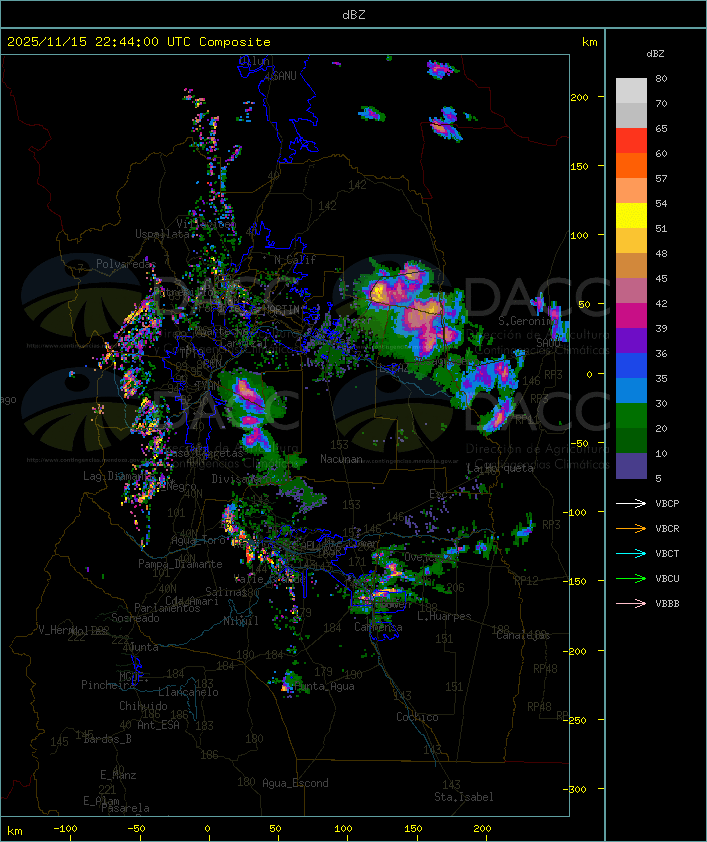Click the VBCT legend label
707x842 pixels.
coord(667,554)
